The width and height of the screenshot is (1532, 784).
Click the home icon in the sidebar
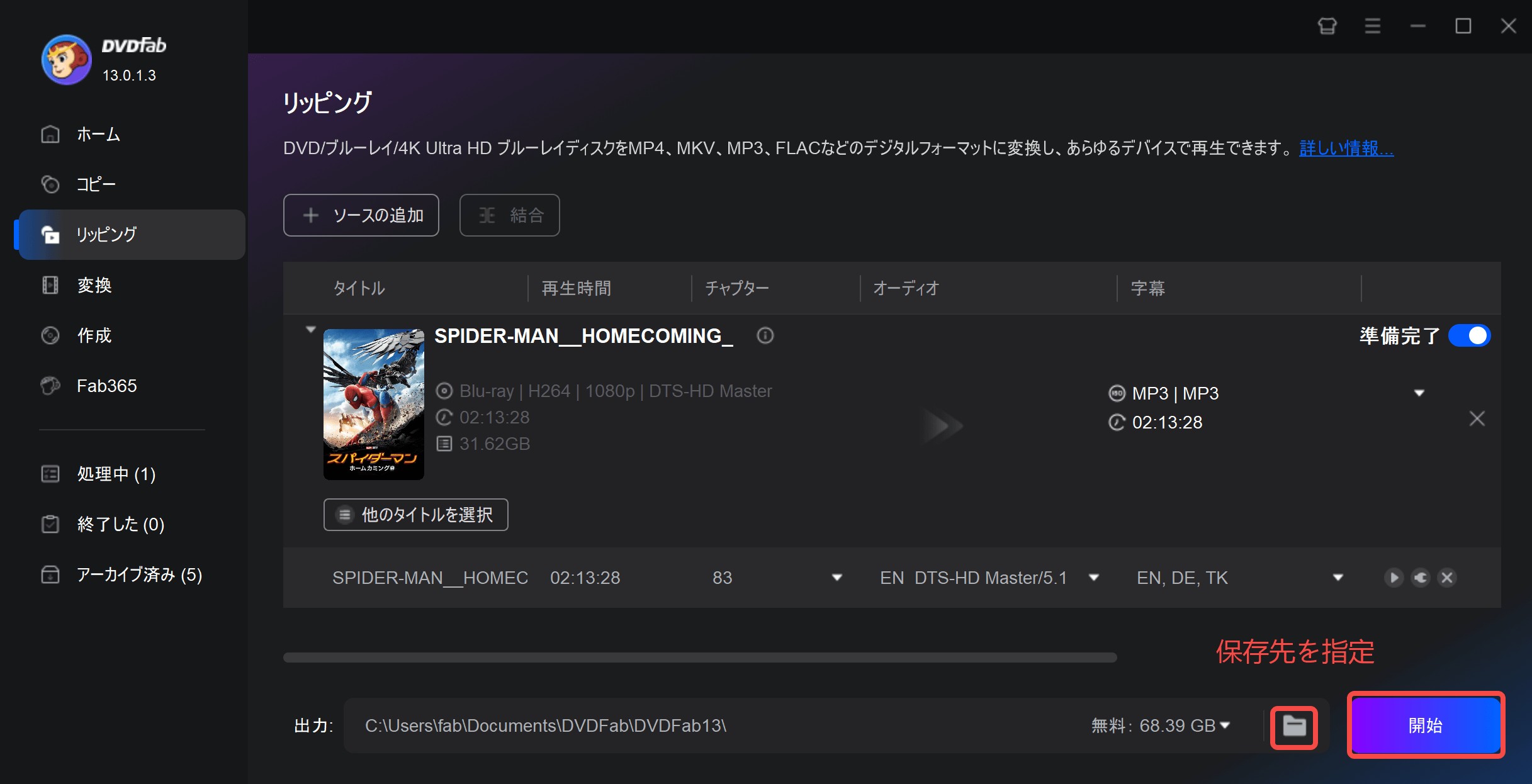[50, 134]
